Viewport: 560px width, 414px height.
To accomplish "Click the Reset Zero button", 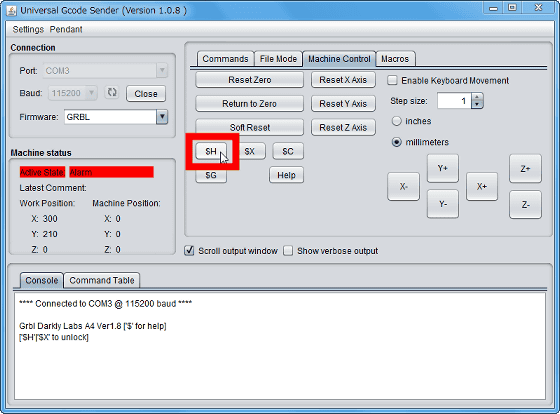I will click(250, 80).
